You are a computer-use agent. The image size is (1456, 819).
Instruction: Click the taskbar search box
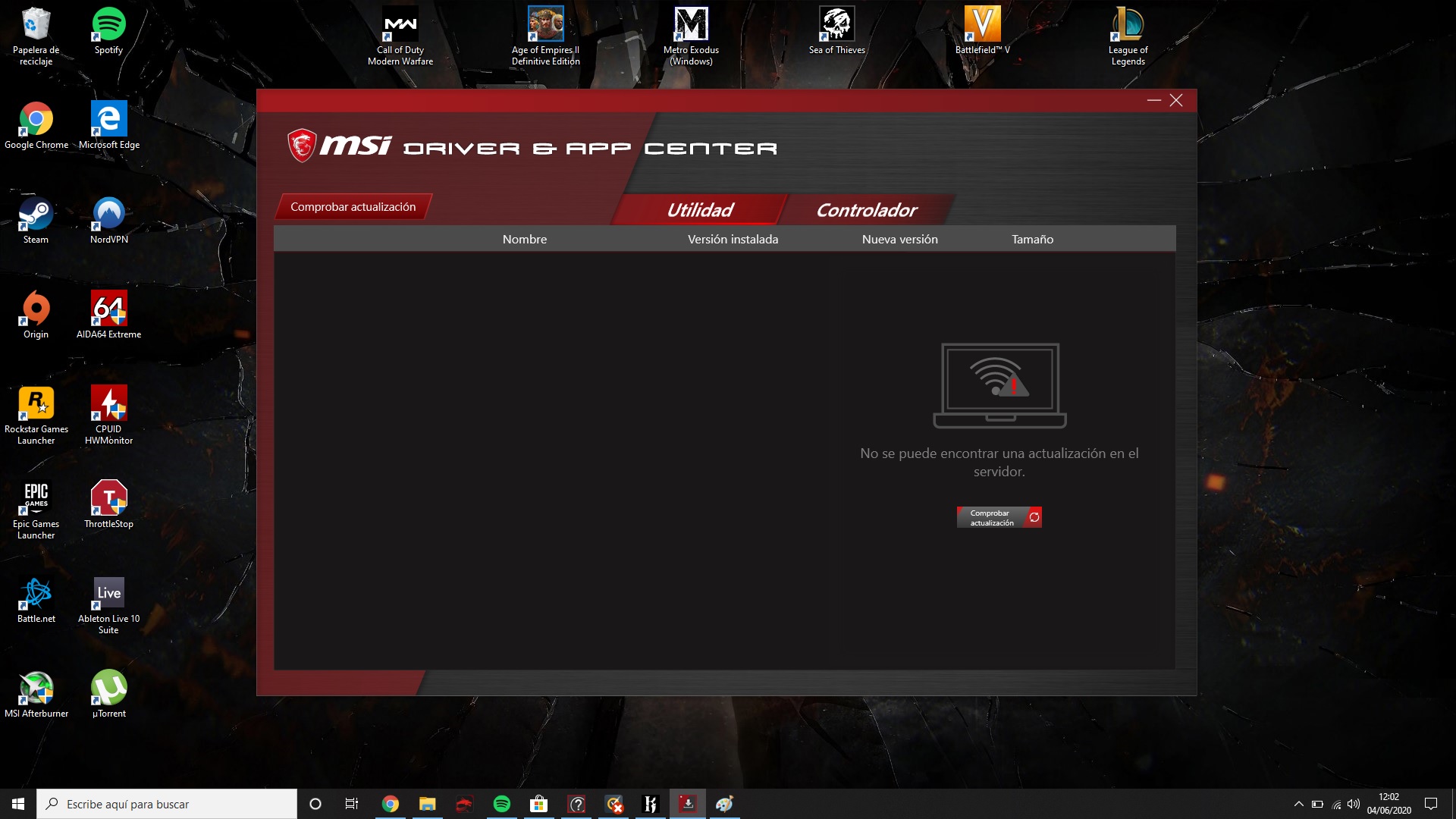(x=167, y=804)
